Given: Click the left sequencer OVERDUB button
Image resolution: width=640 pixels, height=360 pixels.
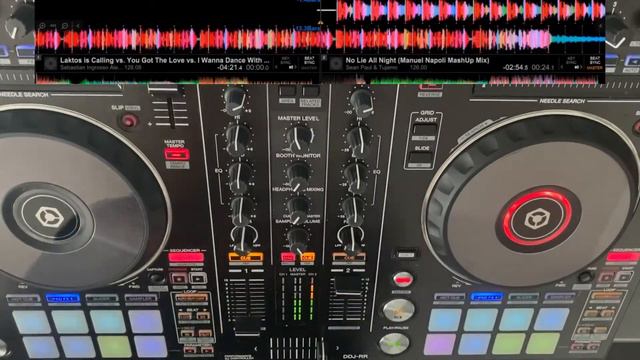Looking at the screenshot, I should click(178, 278).
